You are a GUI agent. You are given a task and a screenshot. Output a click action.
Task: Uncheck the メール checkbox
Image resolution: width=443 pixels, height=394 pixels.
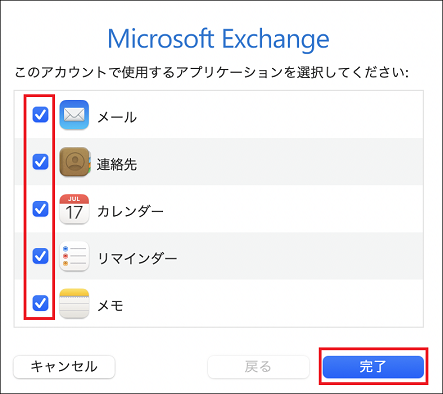point(40,115)
